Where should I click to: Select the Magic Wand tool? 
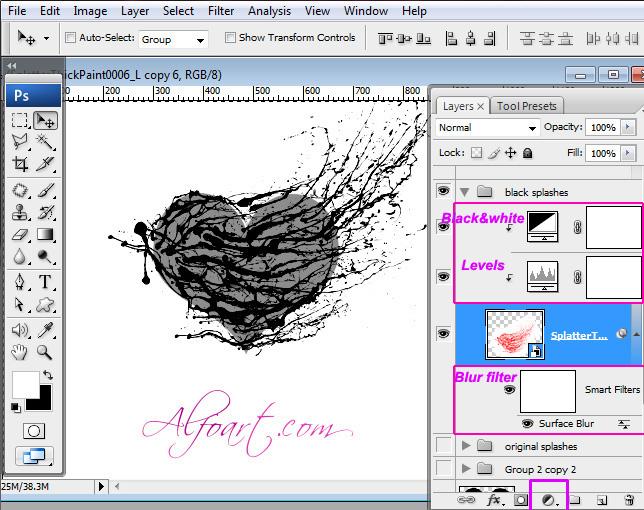point(46,143)
